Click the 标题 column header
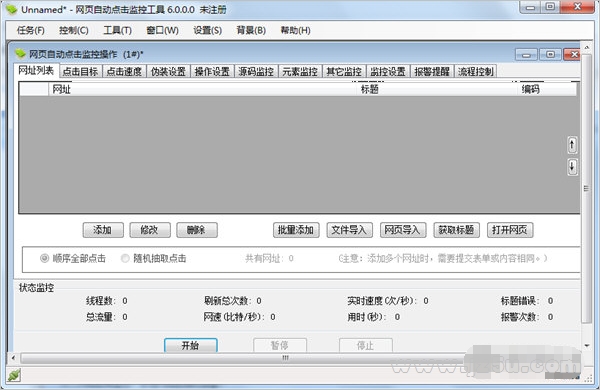Image resolution: width=600 pixels, height=390 pixels. tap(437, 90)
